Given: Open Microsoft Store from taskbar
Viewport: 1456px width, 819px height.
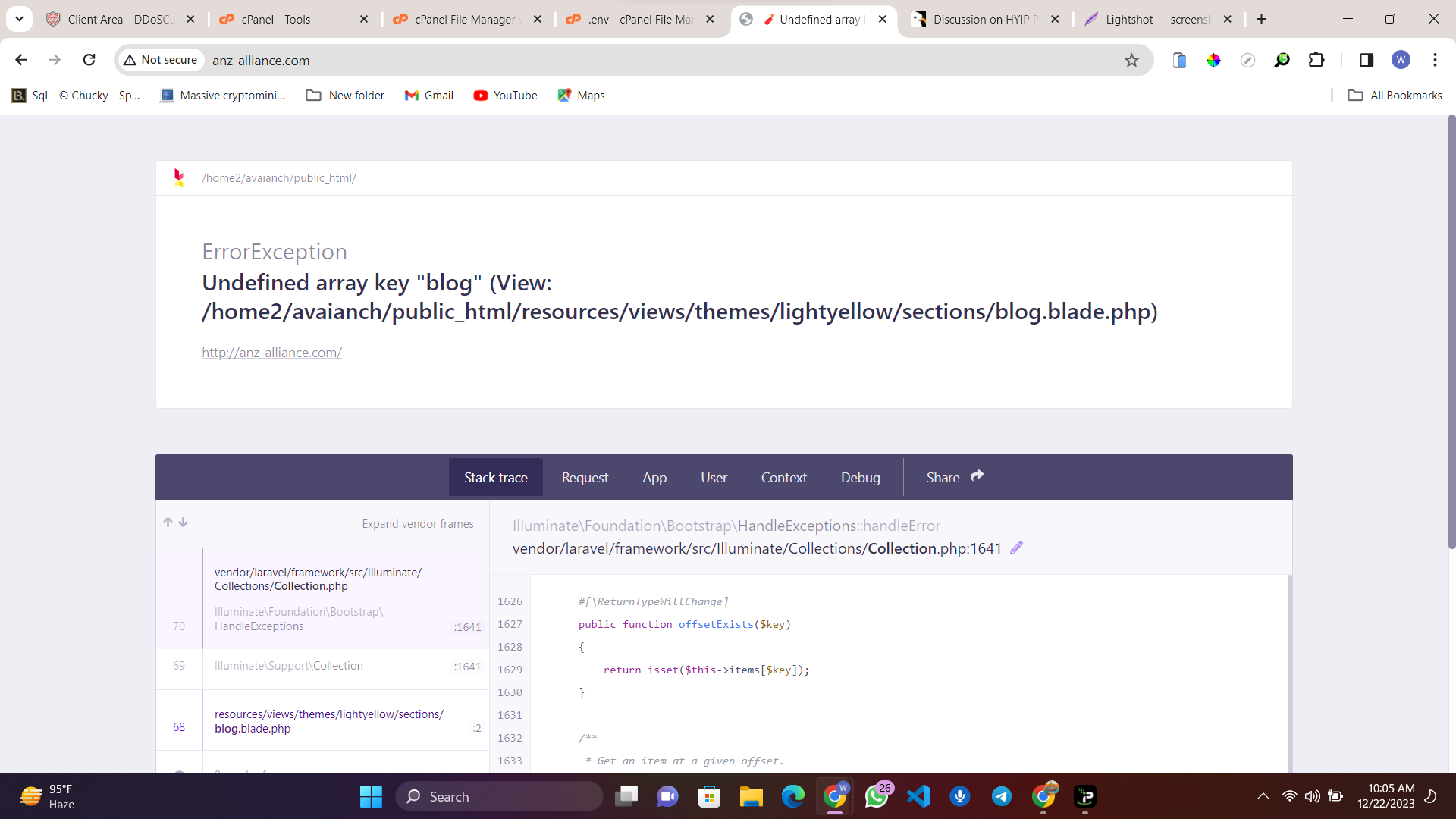Looking at the screenshot, I should click(x=709, y=796).
